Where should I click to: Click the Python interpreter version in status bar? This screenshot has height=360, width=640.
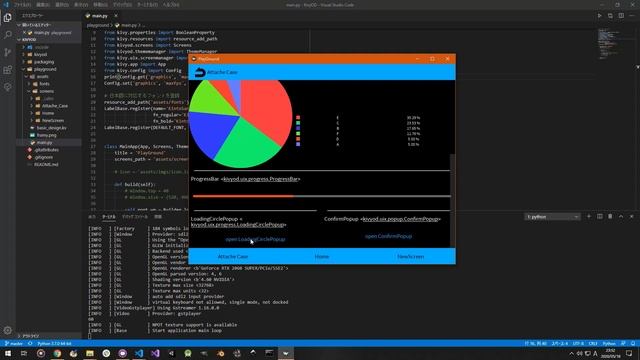coord(54,344)
